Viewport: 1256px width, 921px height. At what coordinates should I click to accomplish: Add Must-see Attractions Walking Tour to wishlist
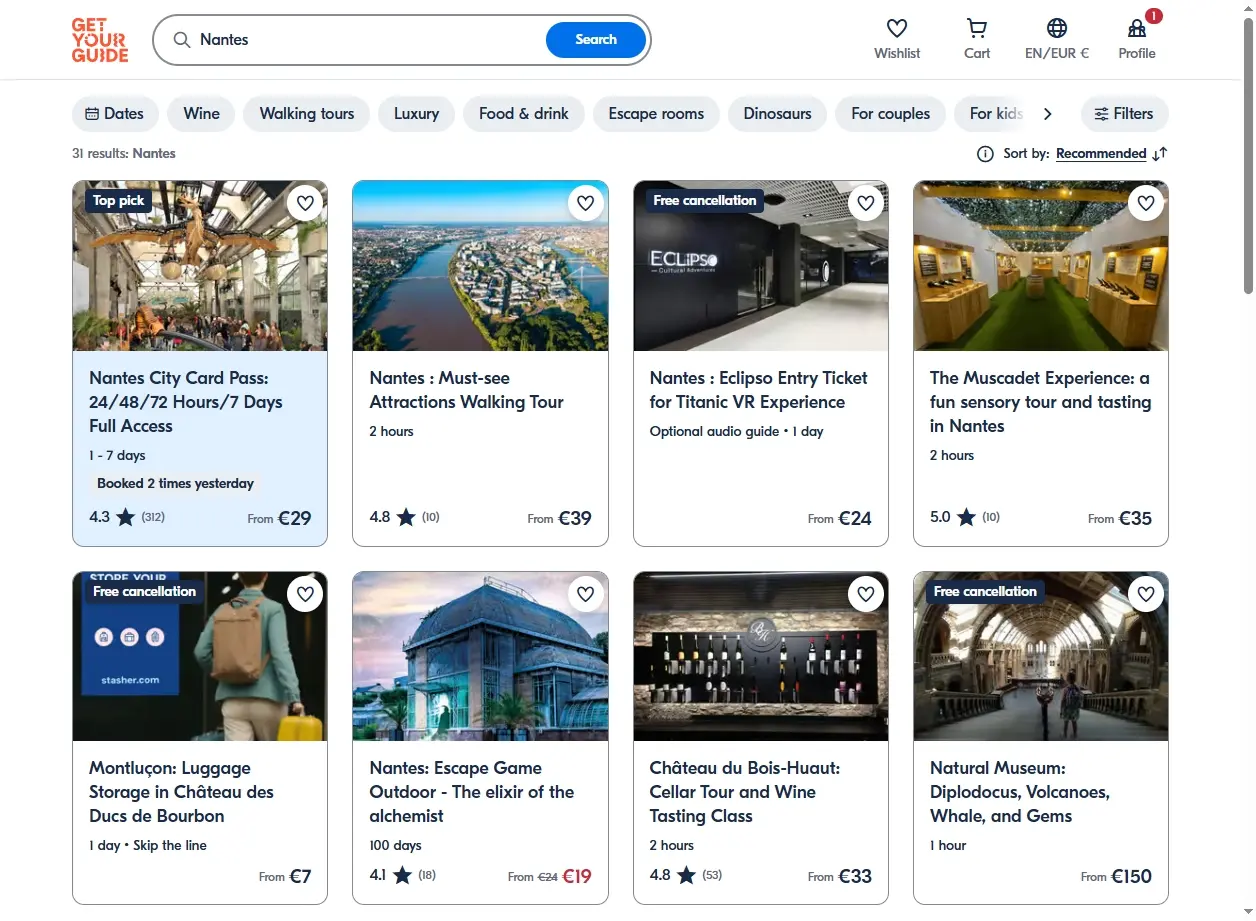coord(586,203)
